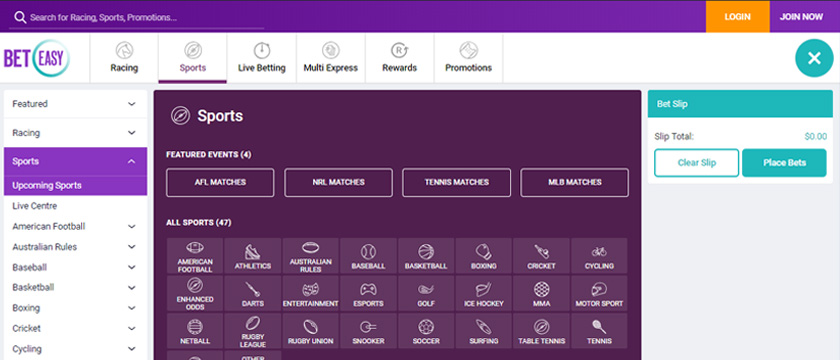Open the Promotions tab
840x360 pixels.
[x=469, y=58]
